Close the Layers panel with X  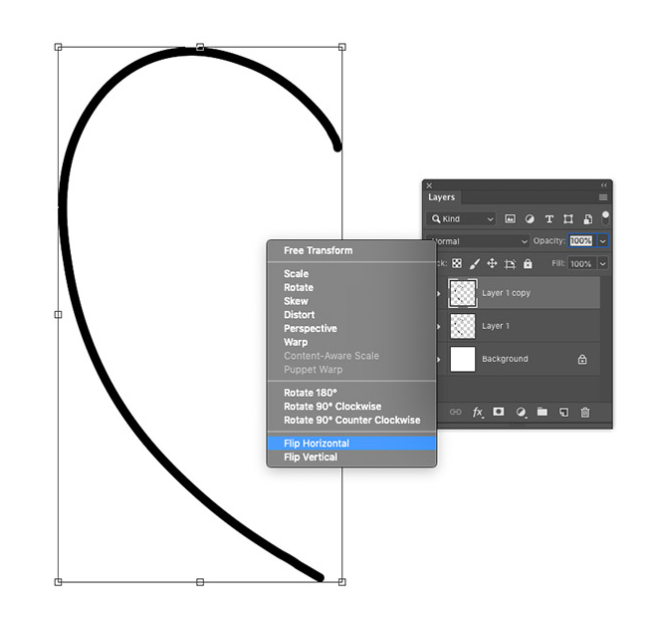pos(429,185)
